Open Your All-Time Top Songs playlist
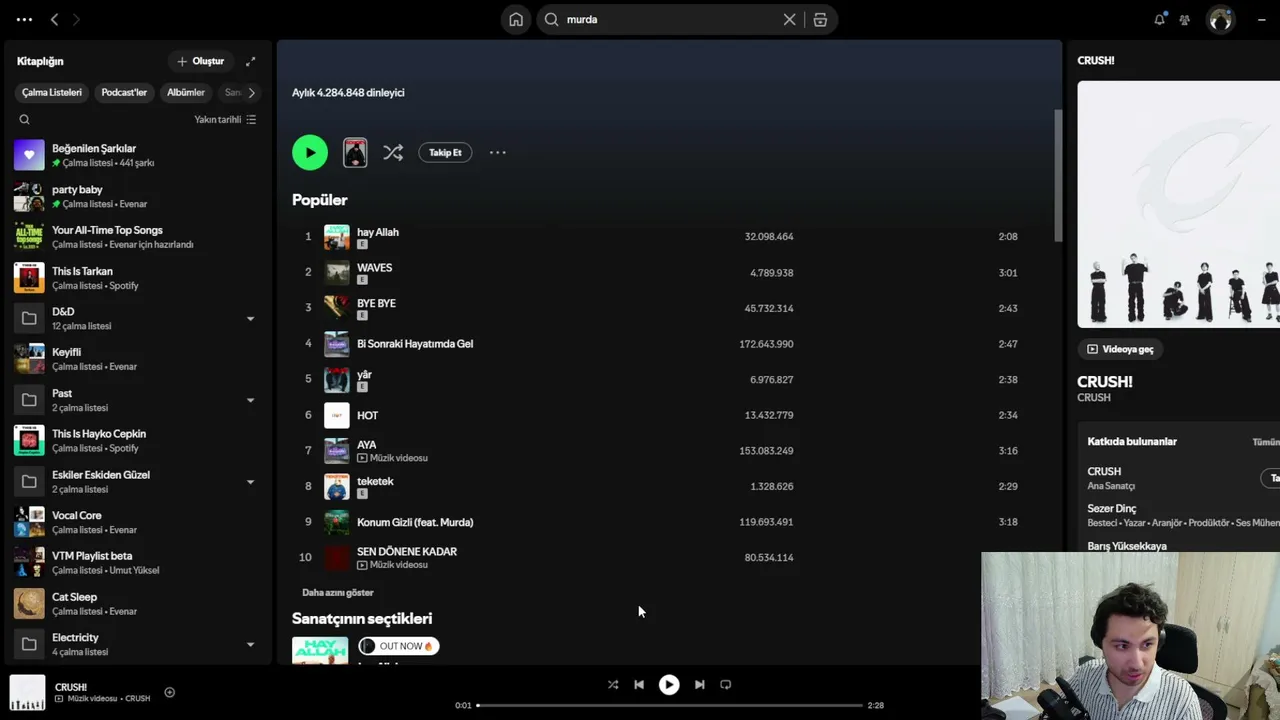The width and height of the screenshot is (1280, 720). click(138, 237)
